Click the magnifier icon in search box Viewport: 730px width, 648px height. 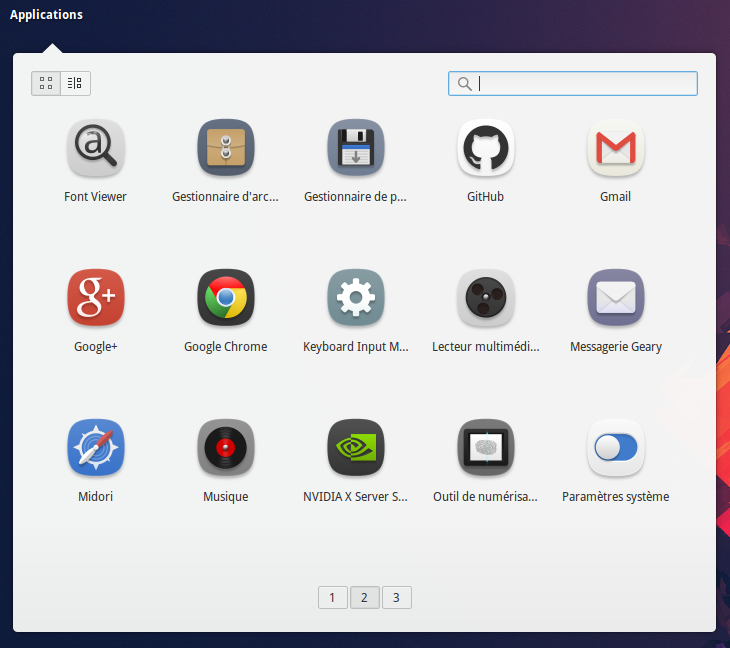(464, 84)
